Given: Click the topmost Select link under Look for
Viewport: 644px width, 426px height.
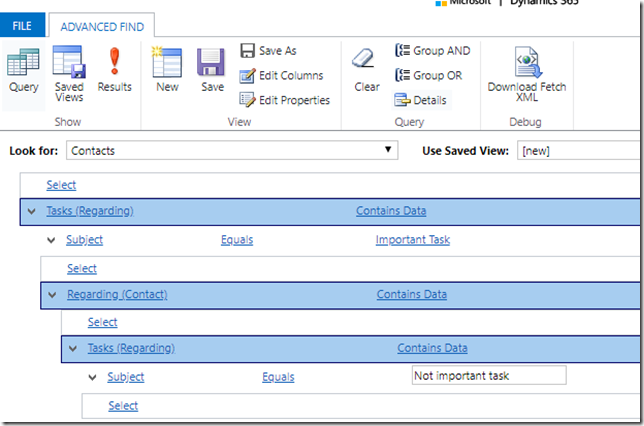Looking at the screenshot, I should (x=61, y=185).
